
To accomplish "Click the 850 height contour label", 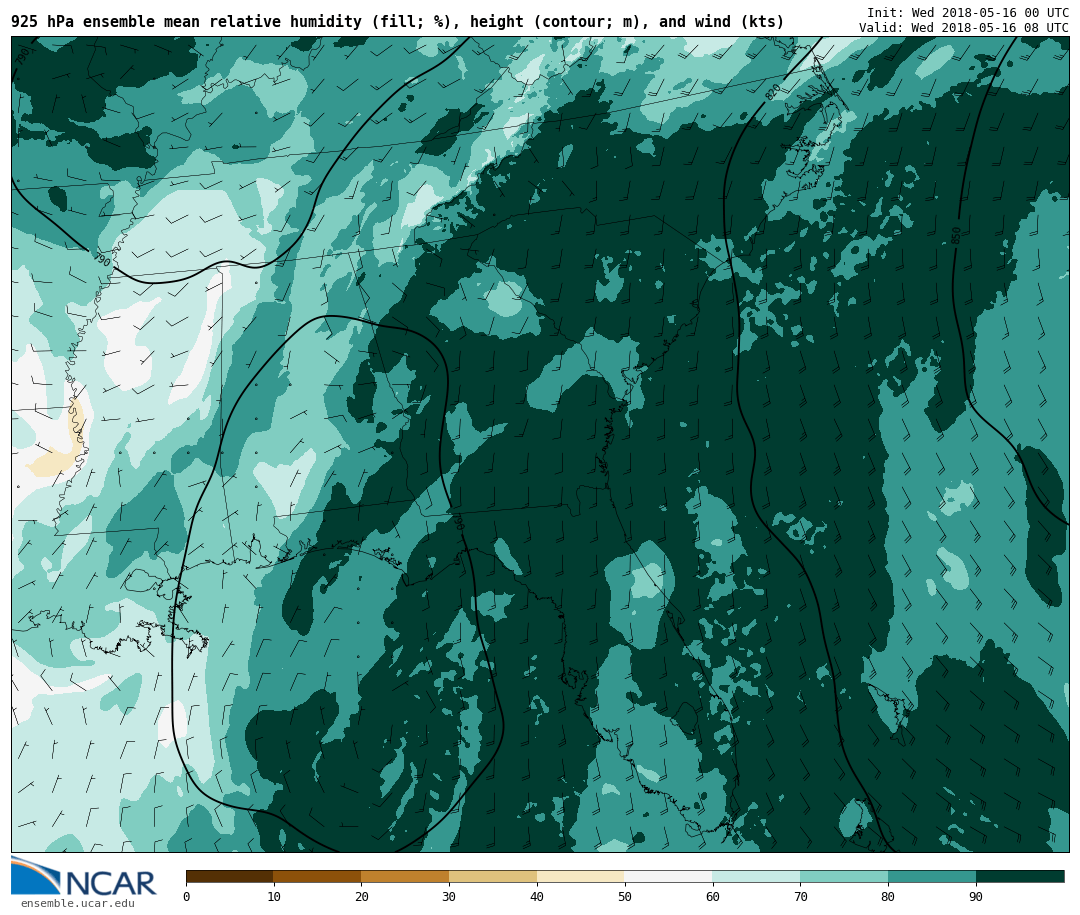I will click(x=956, y=236).
